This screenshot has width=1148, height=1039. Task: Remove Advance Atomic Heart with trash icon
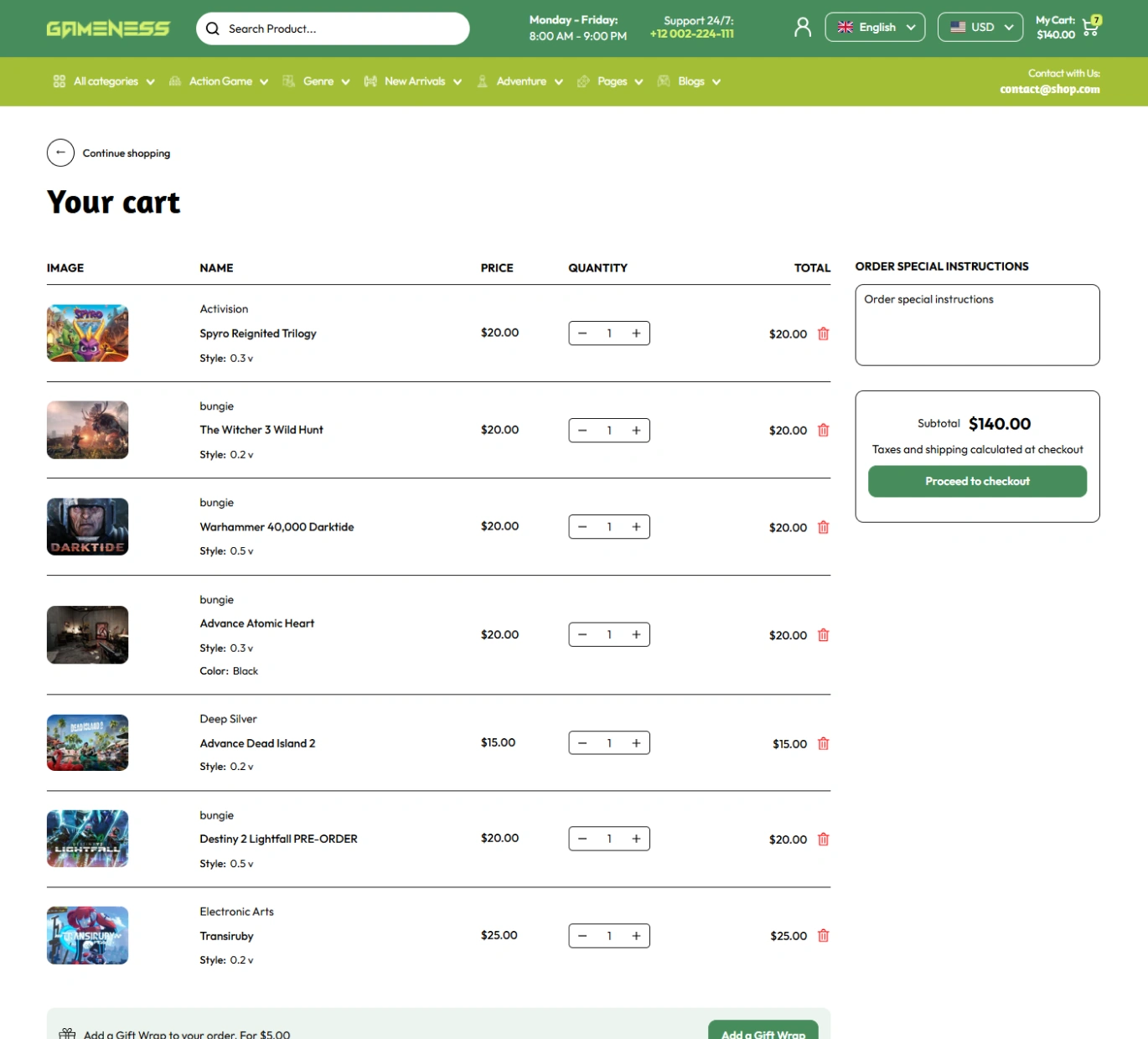point(824,635)
